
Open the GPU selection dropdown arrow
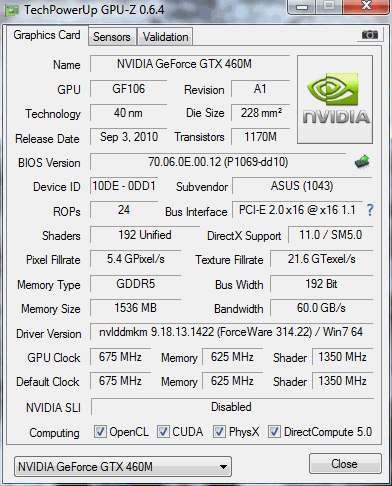coord(224,467)
